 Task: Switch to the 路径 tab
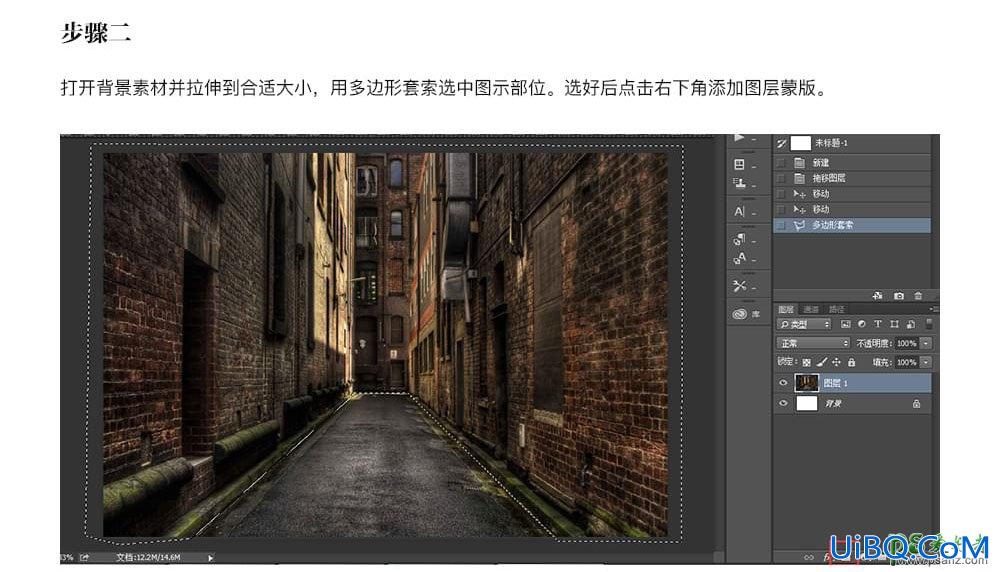click(837, 309)
